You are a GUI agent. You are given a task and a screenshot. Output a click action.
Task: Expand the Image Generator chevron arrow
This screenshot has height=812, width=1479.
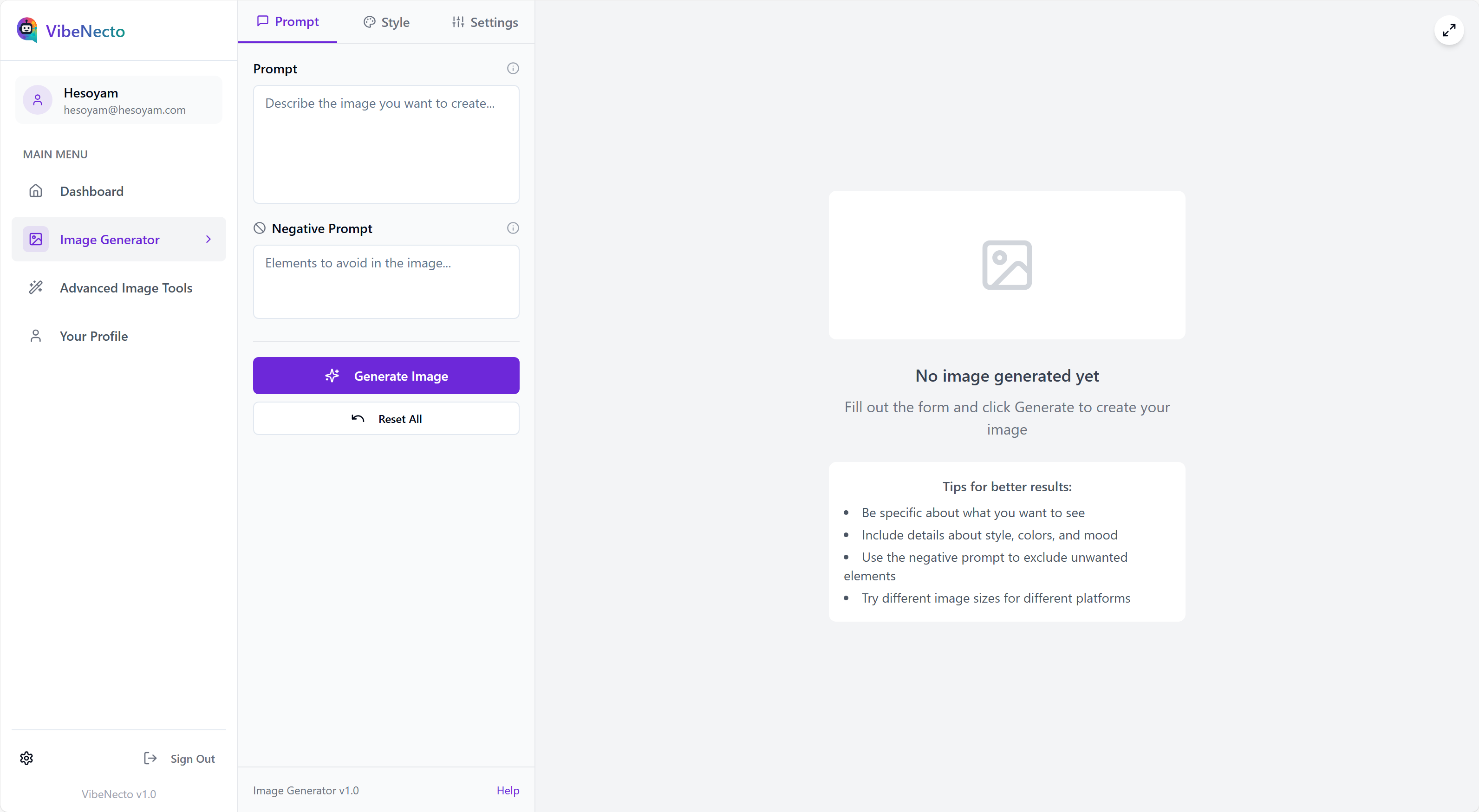(208, 239)
